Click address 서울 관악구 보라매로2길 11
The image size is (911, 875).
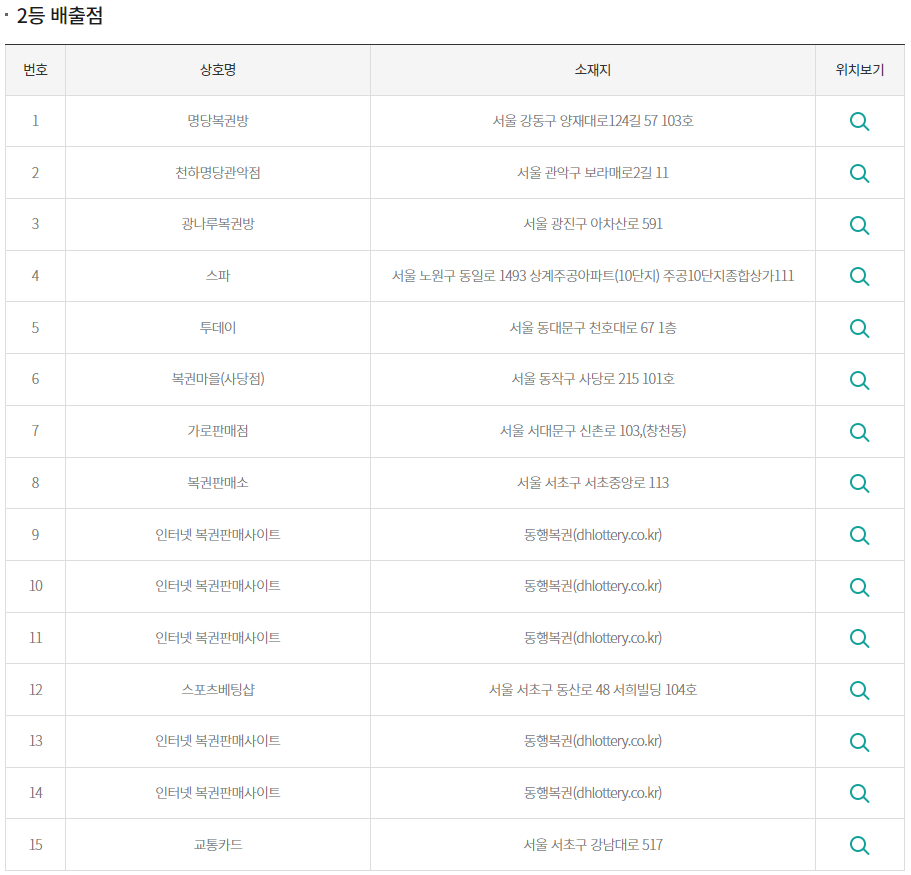593,173
